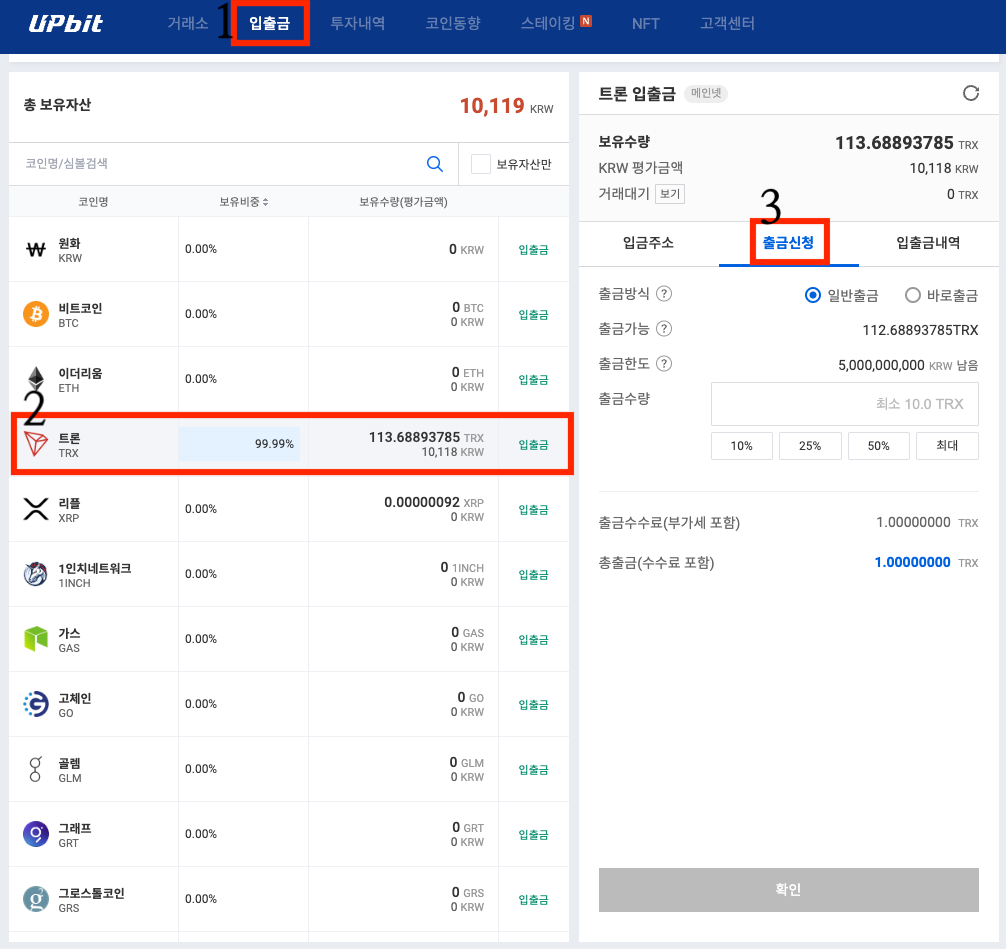1006x949 pixels.
Task: Open the NFT menu
Action: point(645,24)
